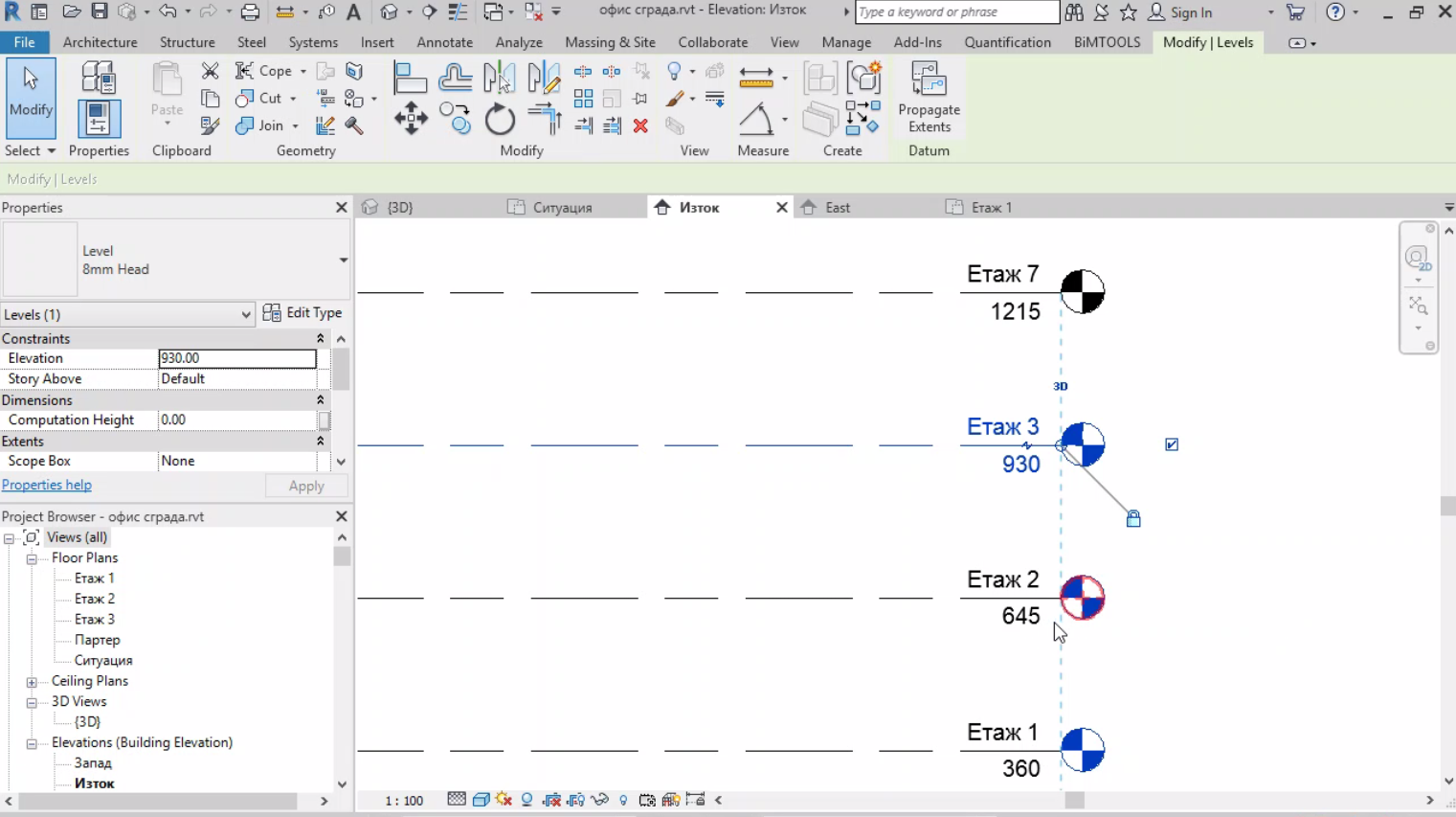Click the Paint brush icon in View panel
This screenshot has height=817, width=1456.
pyautogui.click(x=675, y=99)
